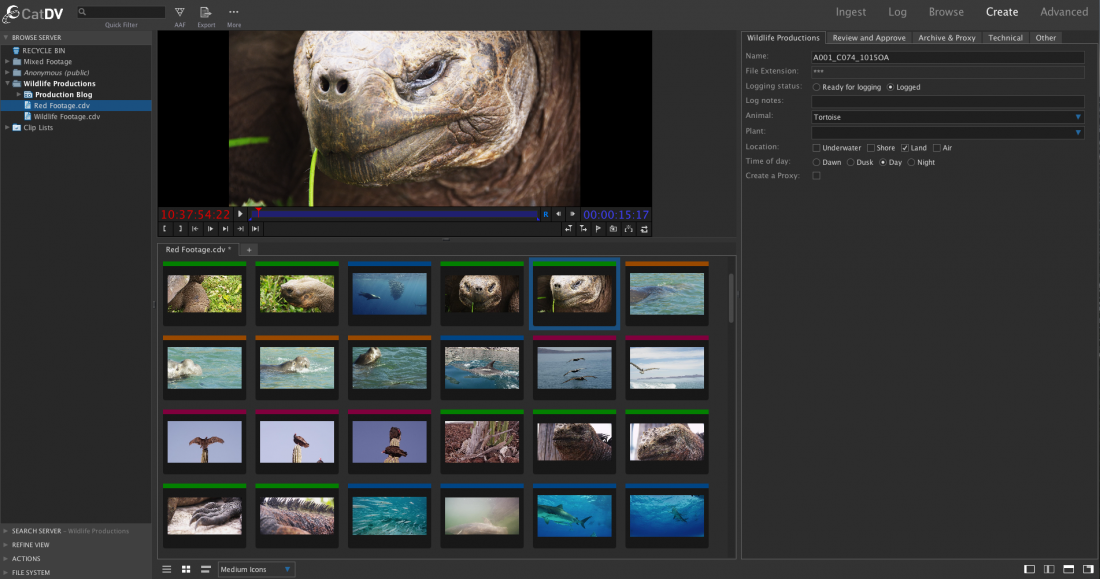Viewport: 1100px width, 579px height.
Task: Click the flag marker icon under the player
Action: 598,229
